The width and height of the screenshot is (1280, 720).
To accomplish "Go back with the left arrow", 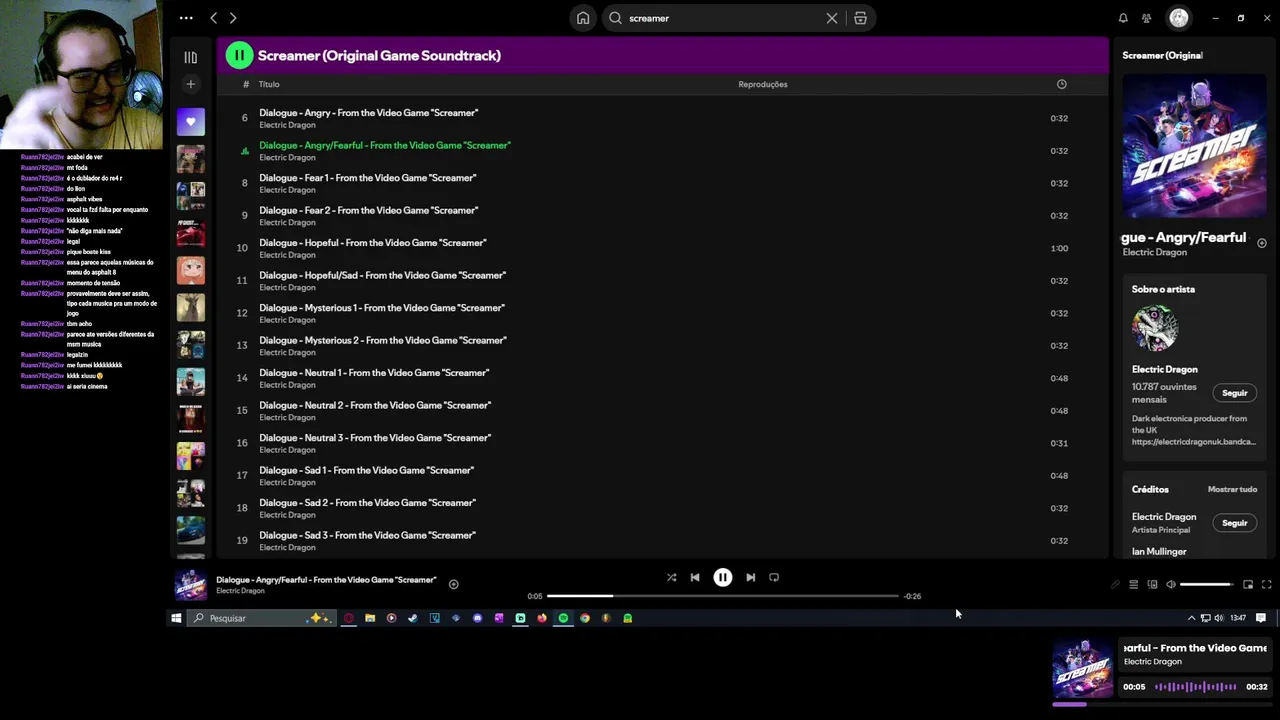I will [213, 18].
